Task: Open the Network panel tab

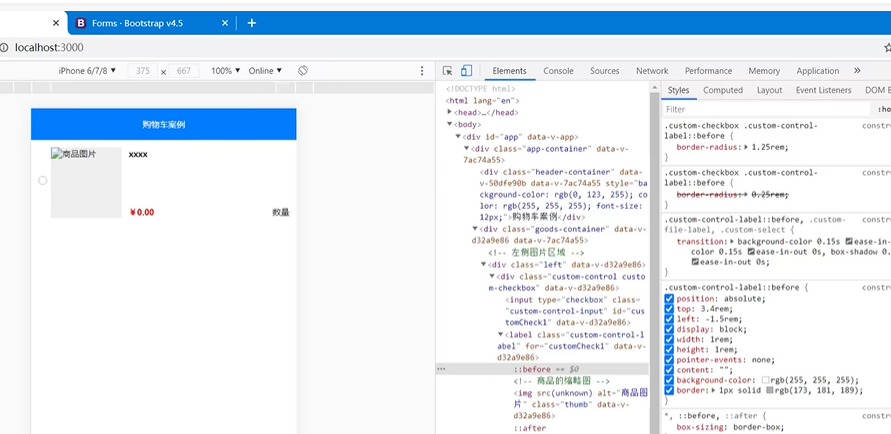Action: [652, 71]
